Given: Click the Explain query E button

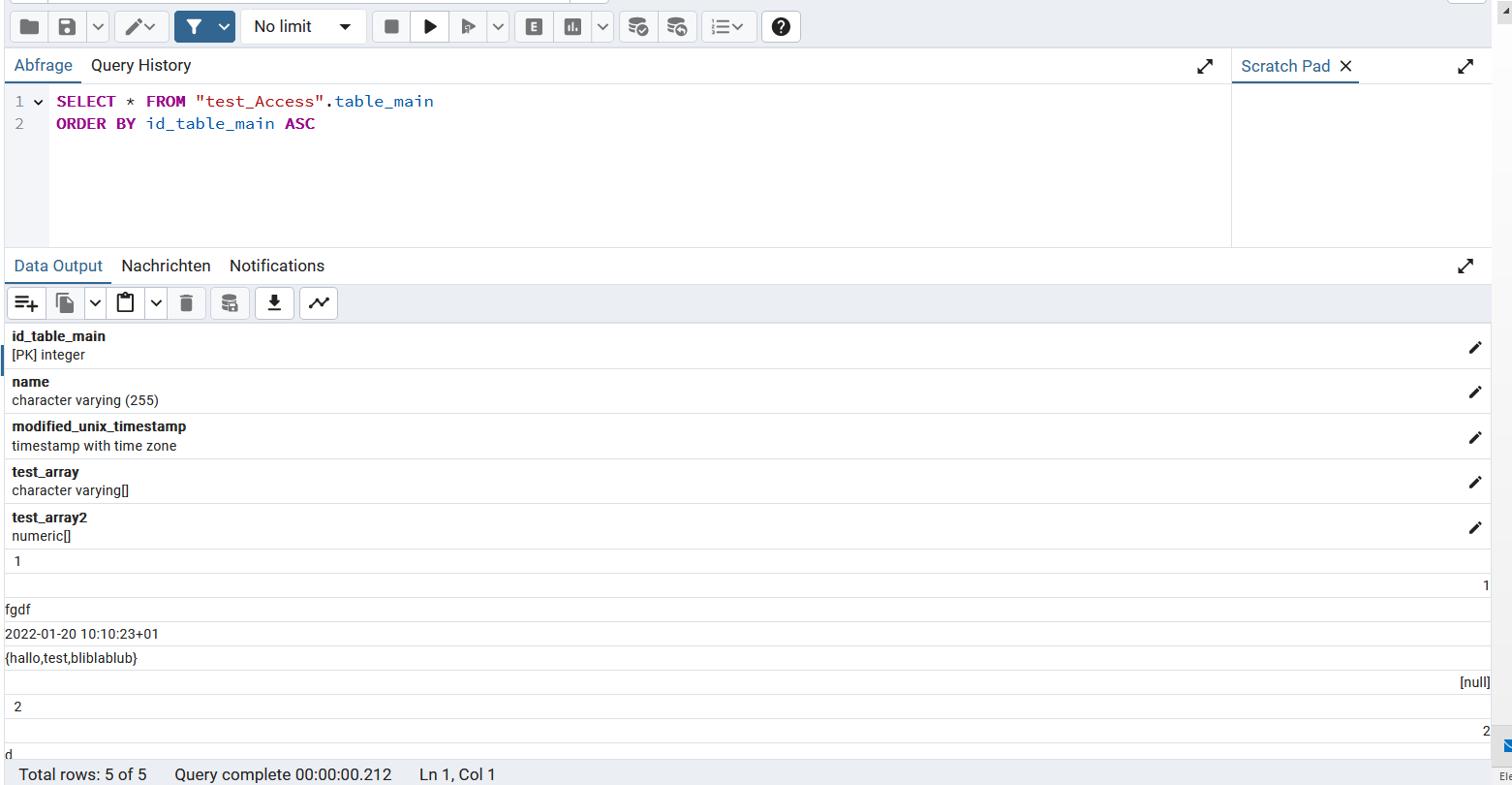Looking at the screenshot, I should [534, 27].
